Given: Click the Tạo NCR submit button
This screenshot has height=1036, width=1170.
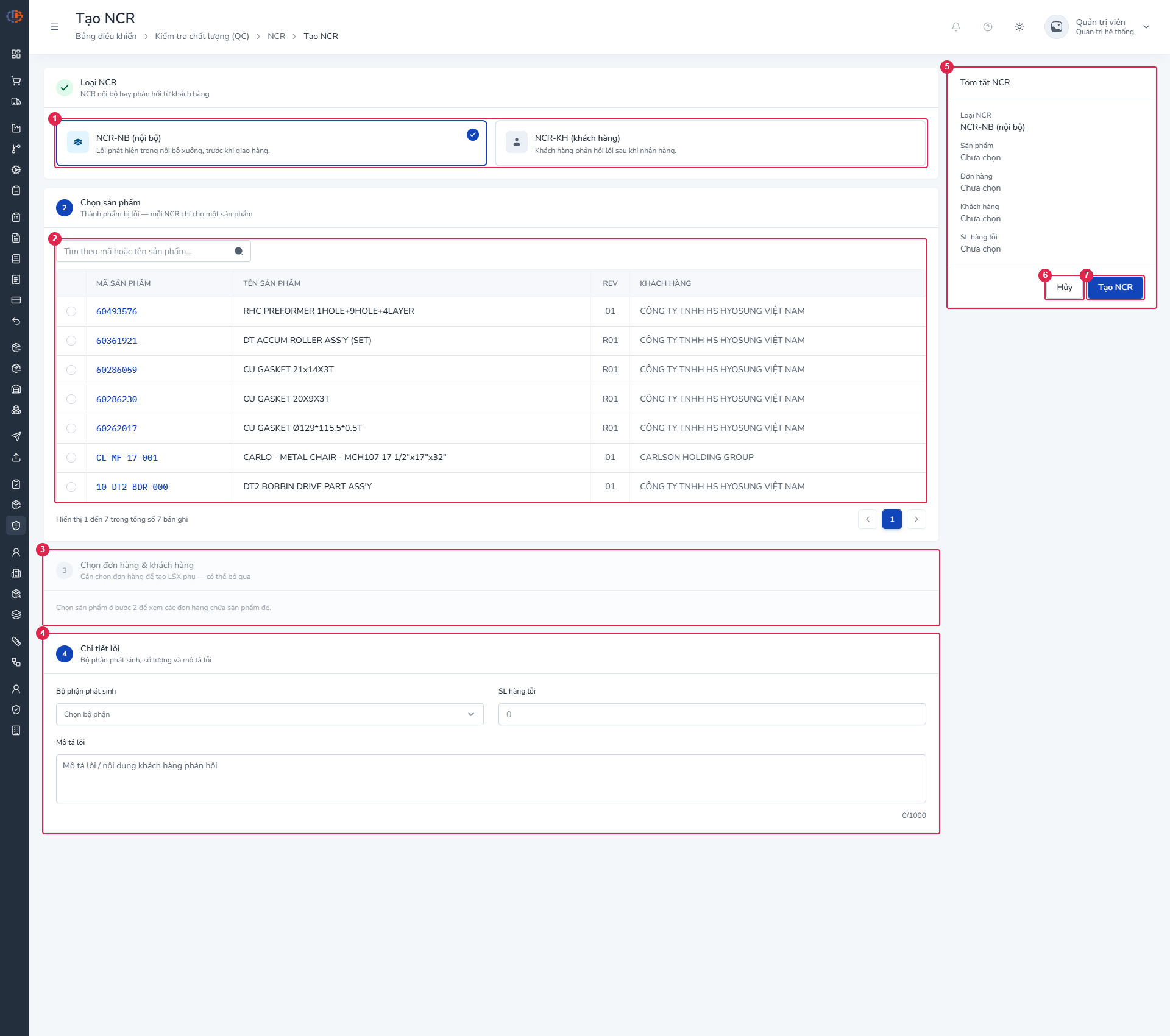Looking at the screenshot, I should [1115, 287].
